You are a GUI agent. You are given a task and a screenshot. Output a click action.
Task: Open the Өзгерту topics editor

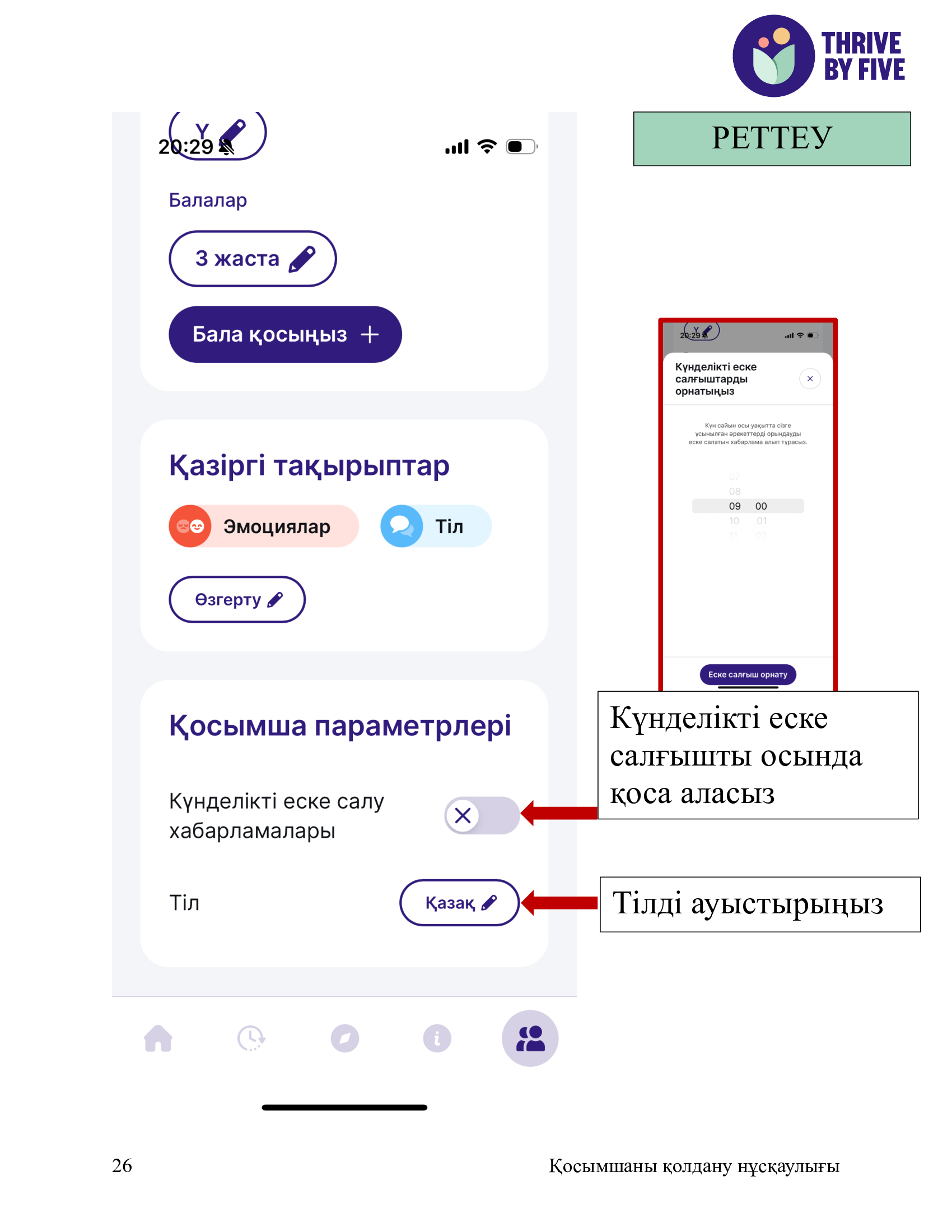coord(237,600)
